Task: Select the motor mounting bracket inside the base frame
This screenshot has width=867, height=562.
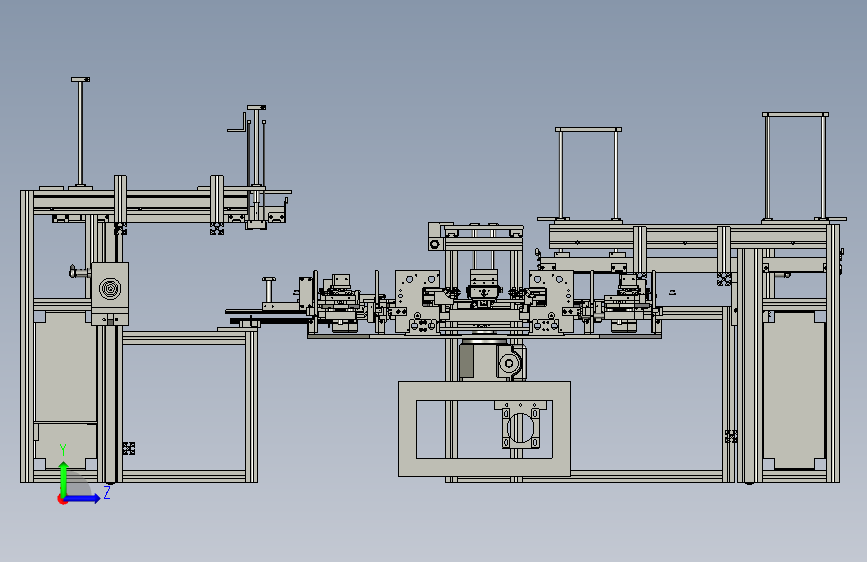Action: tap(520, 425)
